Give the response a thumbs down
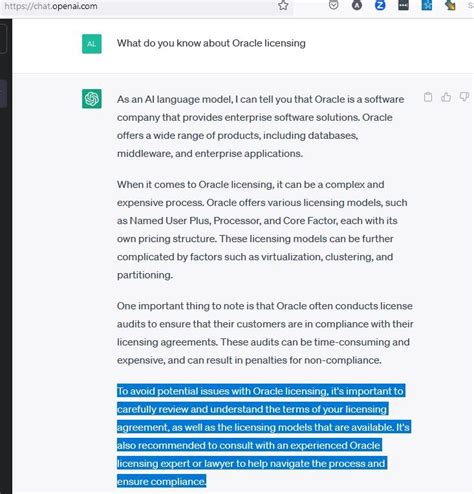Image resolution: width=474 pixels, height=494 pixels. 464,97
